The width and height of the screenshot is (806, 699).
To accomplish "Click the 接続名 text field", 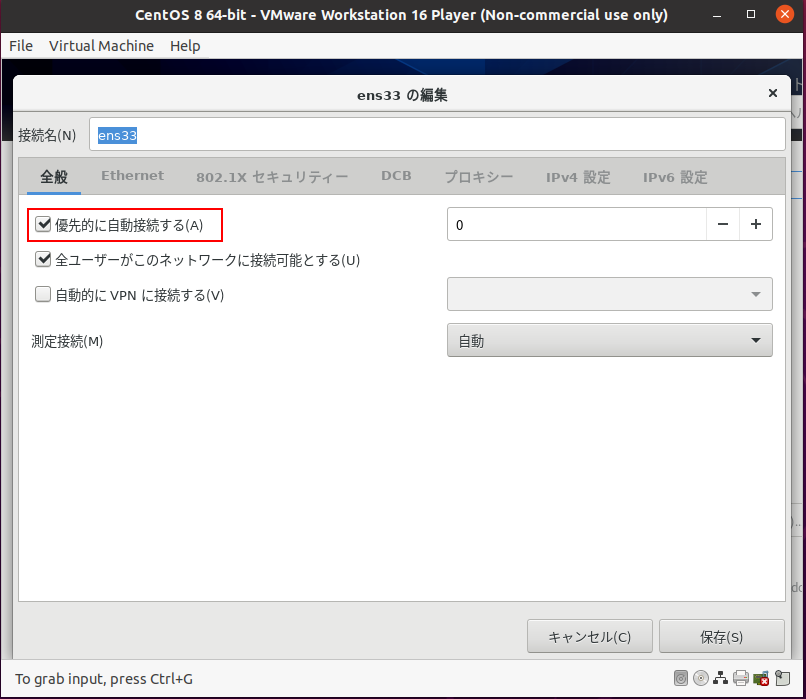I will point(437,135).
